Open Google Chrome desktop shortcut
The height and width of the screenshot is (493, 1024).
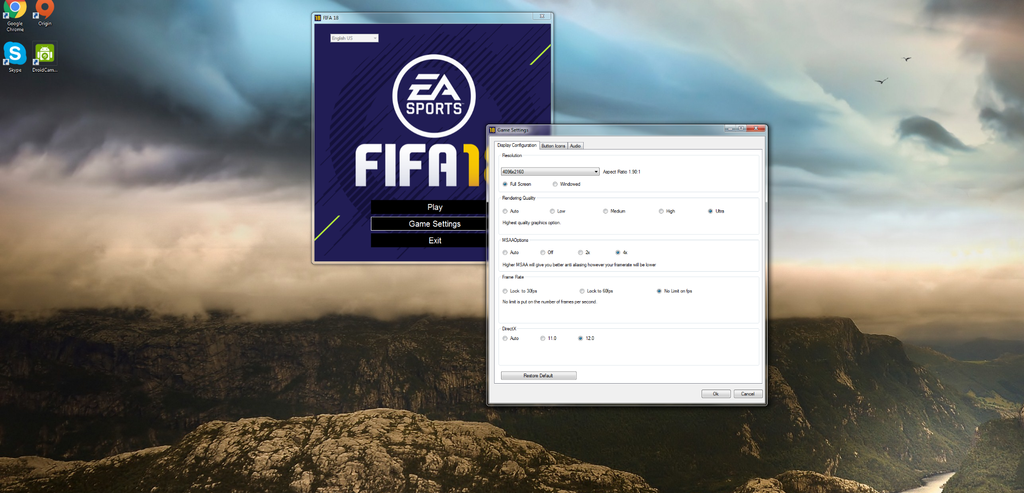click(x=14, y=16)
